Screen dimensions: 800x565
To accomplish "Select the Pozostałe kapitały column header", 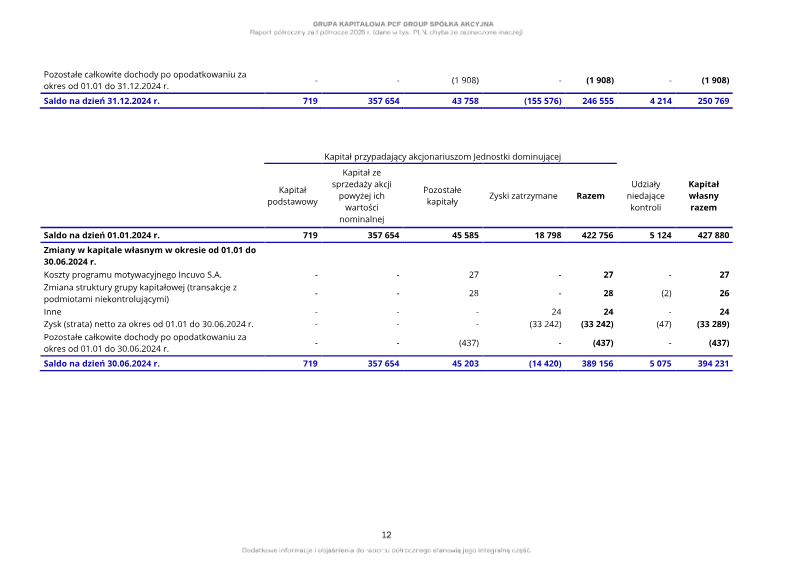I will [442, 196].
